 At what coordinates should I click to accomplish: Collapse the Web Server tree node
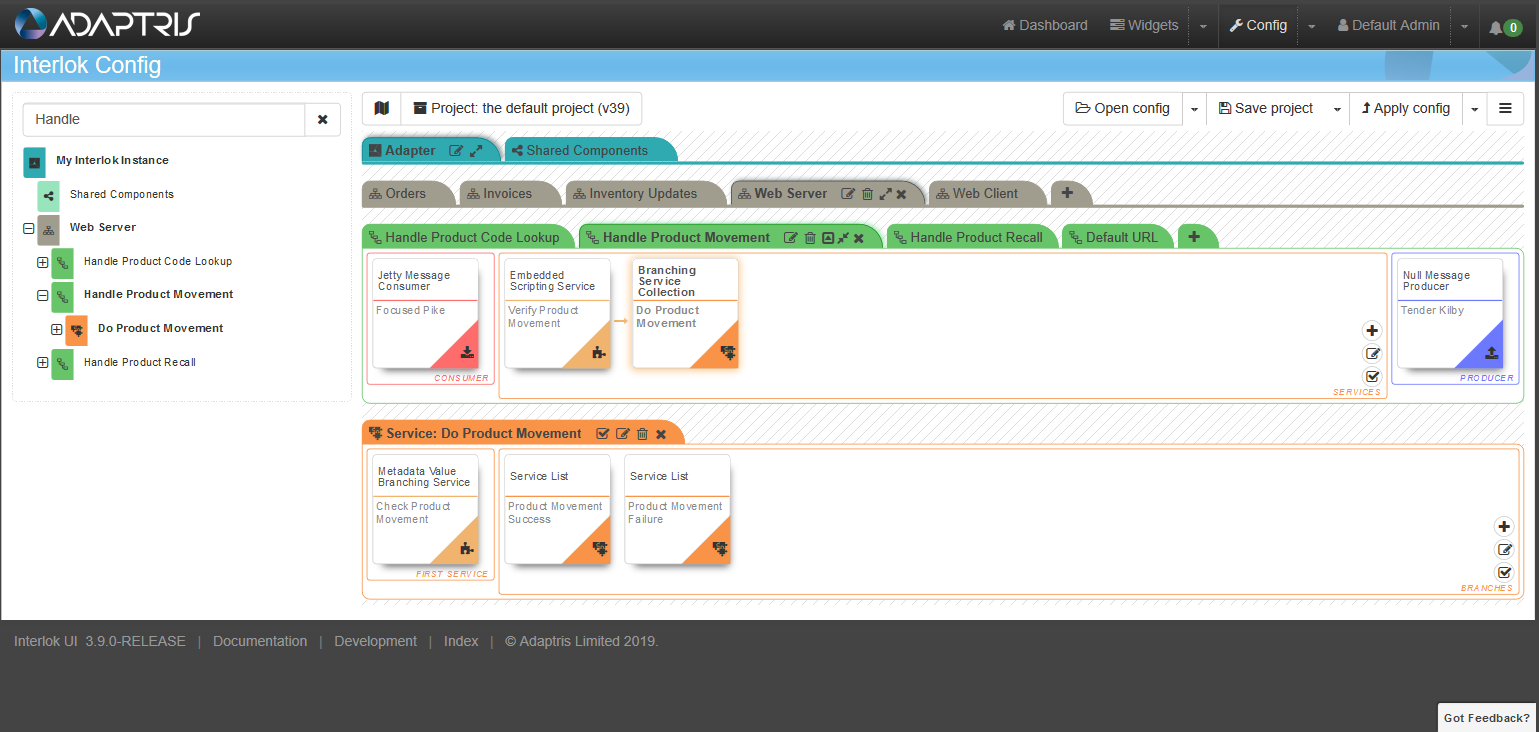coord(28,228)
